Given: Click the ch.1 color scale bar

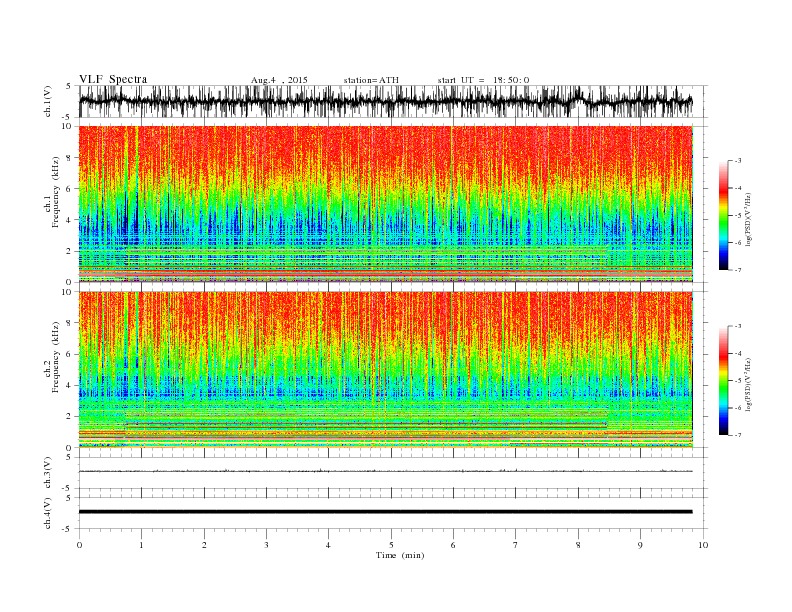Looking at the screenshot, I should (x=723, y=216).
